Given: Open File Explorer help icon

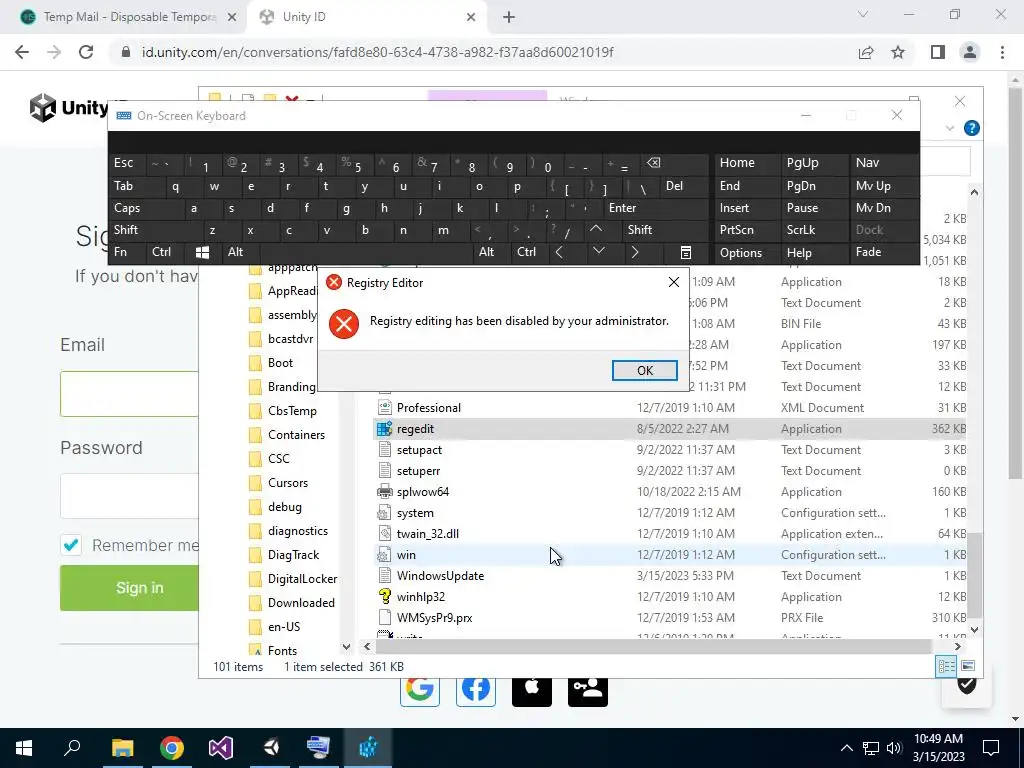Looking at the screenshot, I should (x=971, y=128).
